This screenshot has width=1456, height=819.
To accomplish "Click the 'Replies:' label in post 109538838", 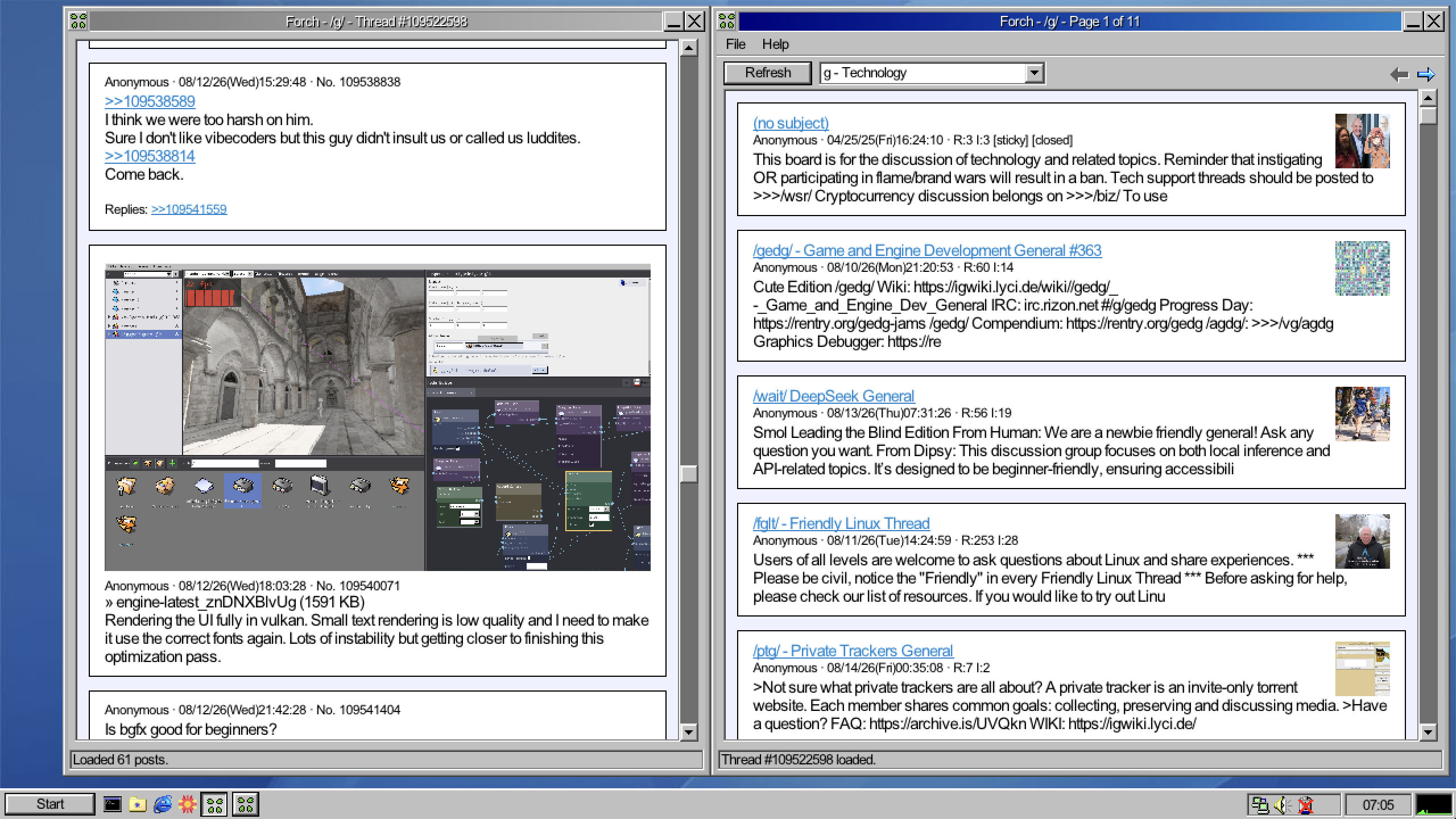I will coord(126,209).
